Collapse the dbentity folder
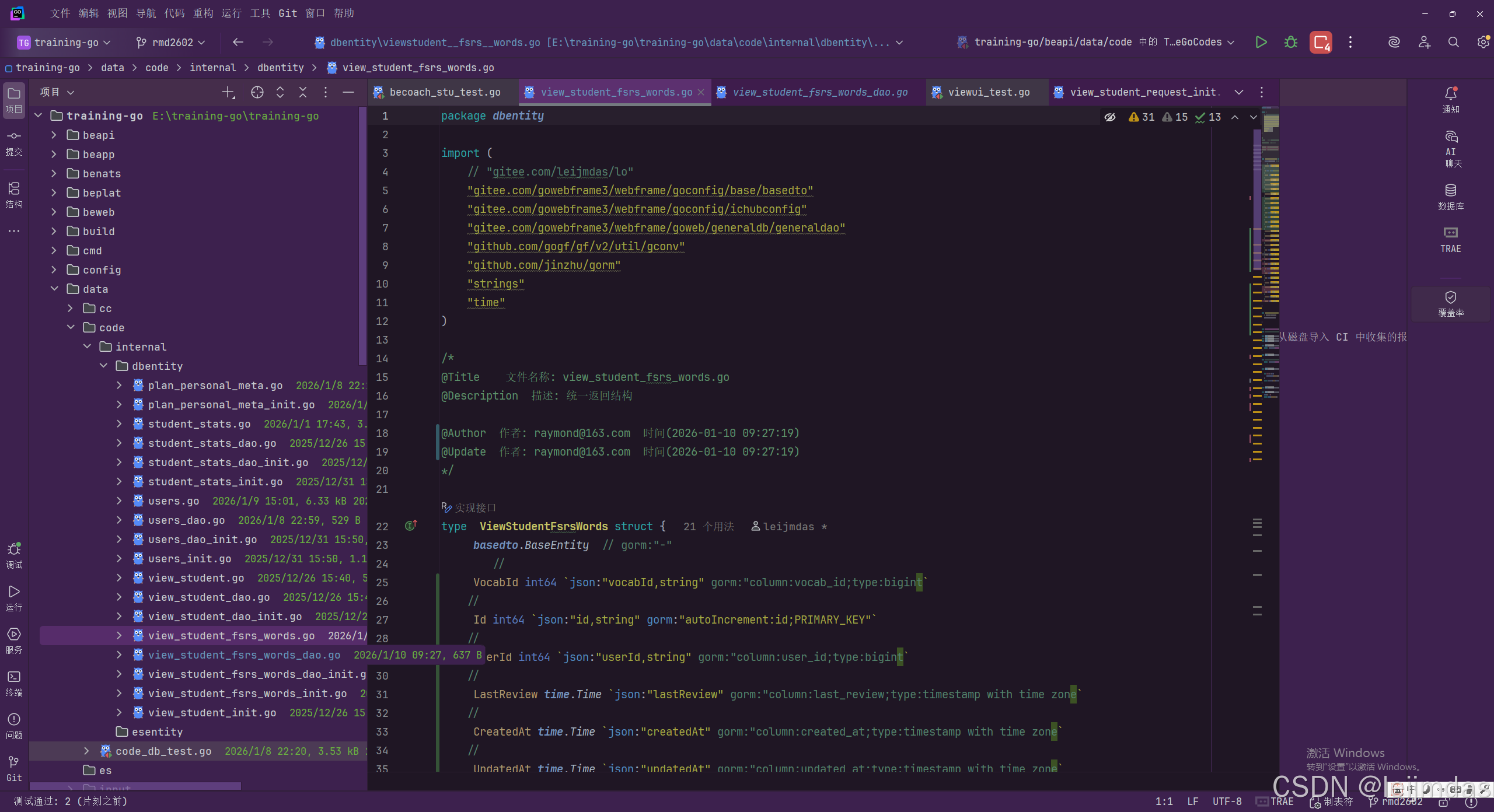 point(103,366)
